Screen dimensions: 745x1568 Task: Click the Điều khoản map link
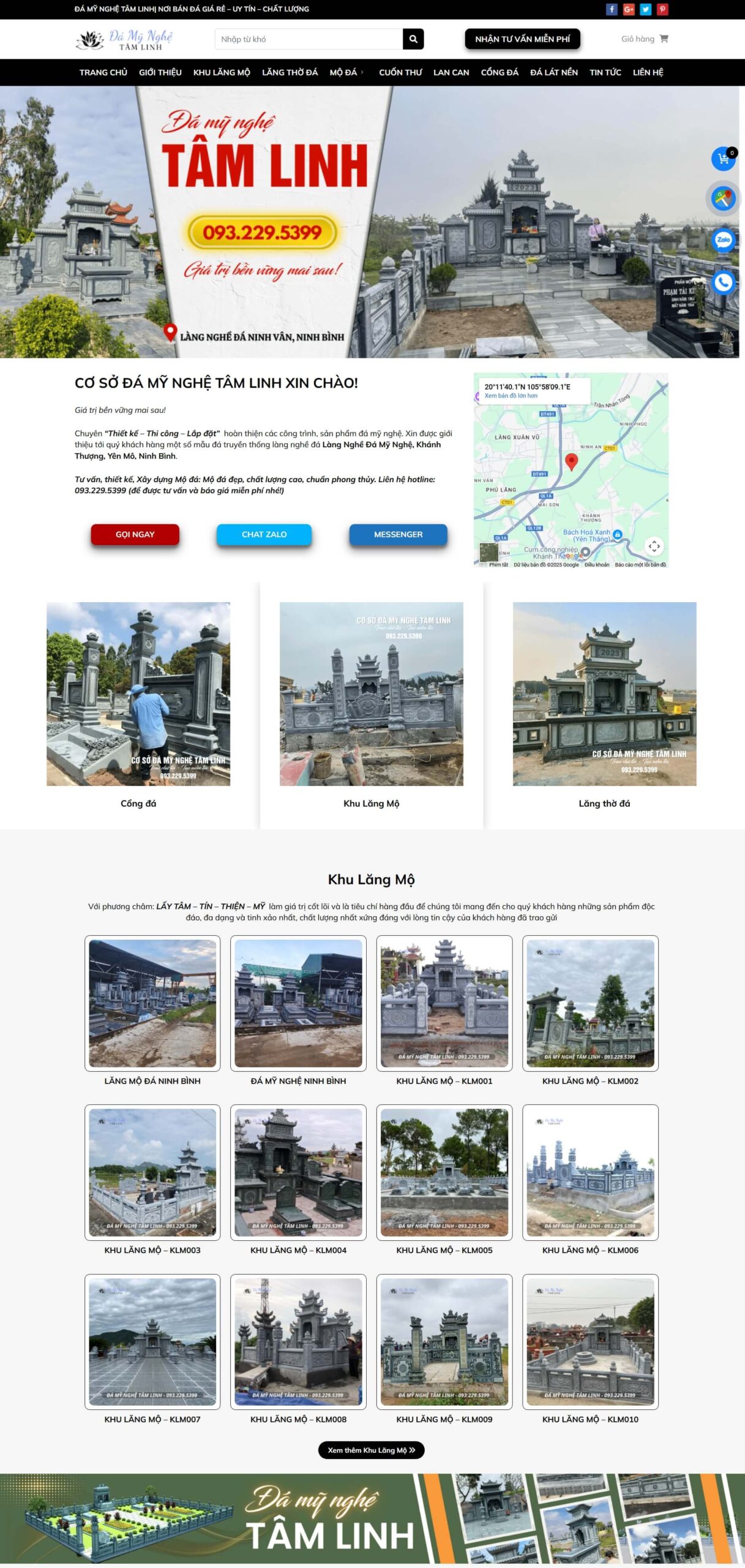tap(597, 565)
